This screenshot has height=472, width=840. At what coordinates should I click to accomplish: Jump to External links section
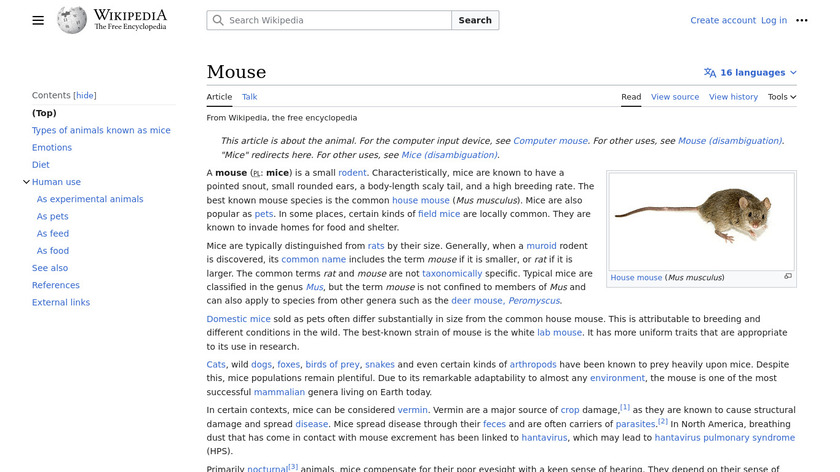point(61,302)
